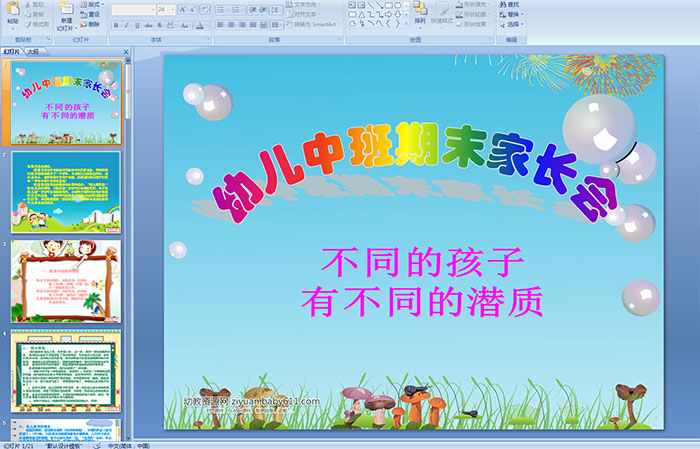This screenshot has height=449, width=700.
Task: Close the slides thumbnail pane
Action: 126,52
